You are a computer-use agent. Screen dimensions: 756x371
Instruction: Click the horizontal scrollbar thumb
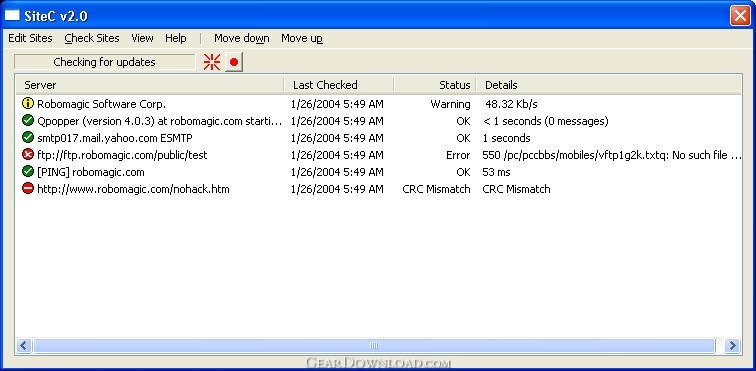pyautogui.click(x=374, y=345)
